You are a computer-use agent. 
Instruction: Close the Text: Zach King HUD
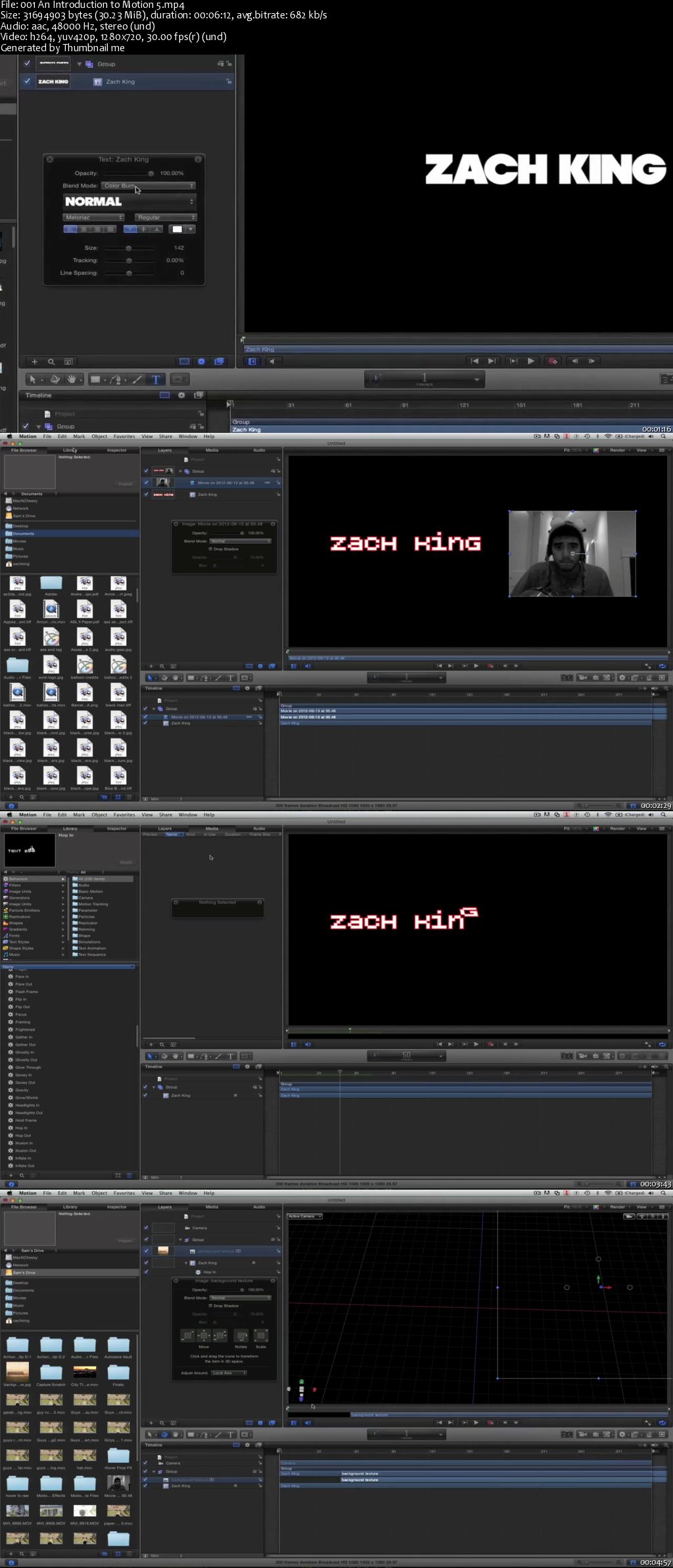tap(50, 159)
